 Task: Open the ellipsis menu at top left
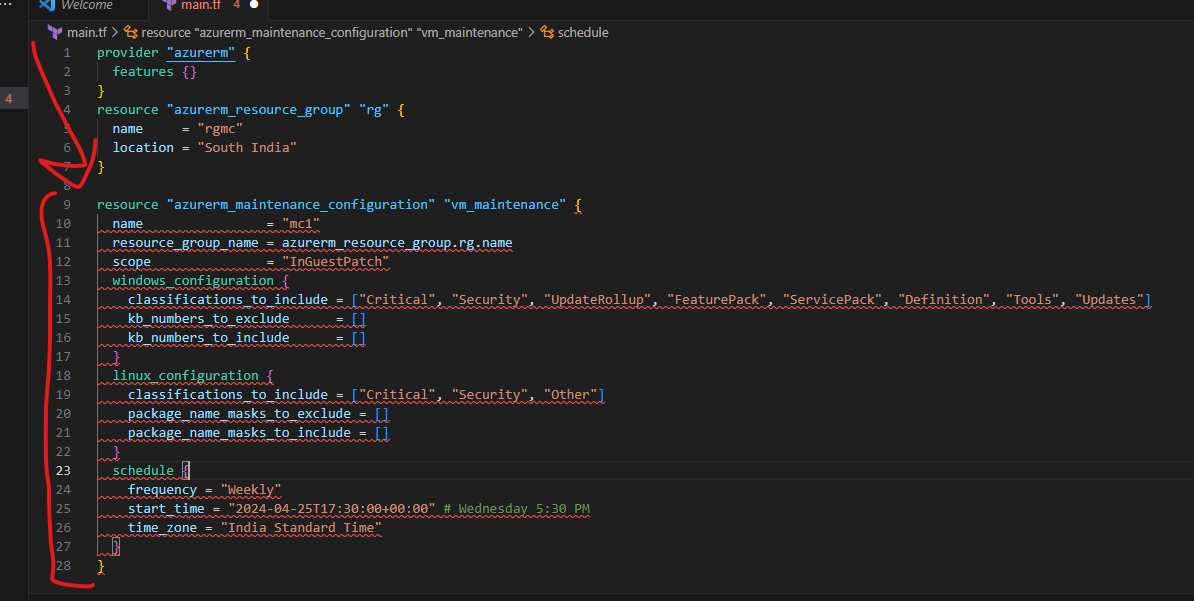(x=7, y=5)
